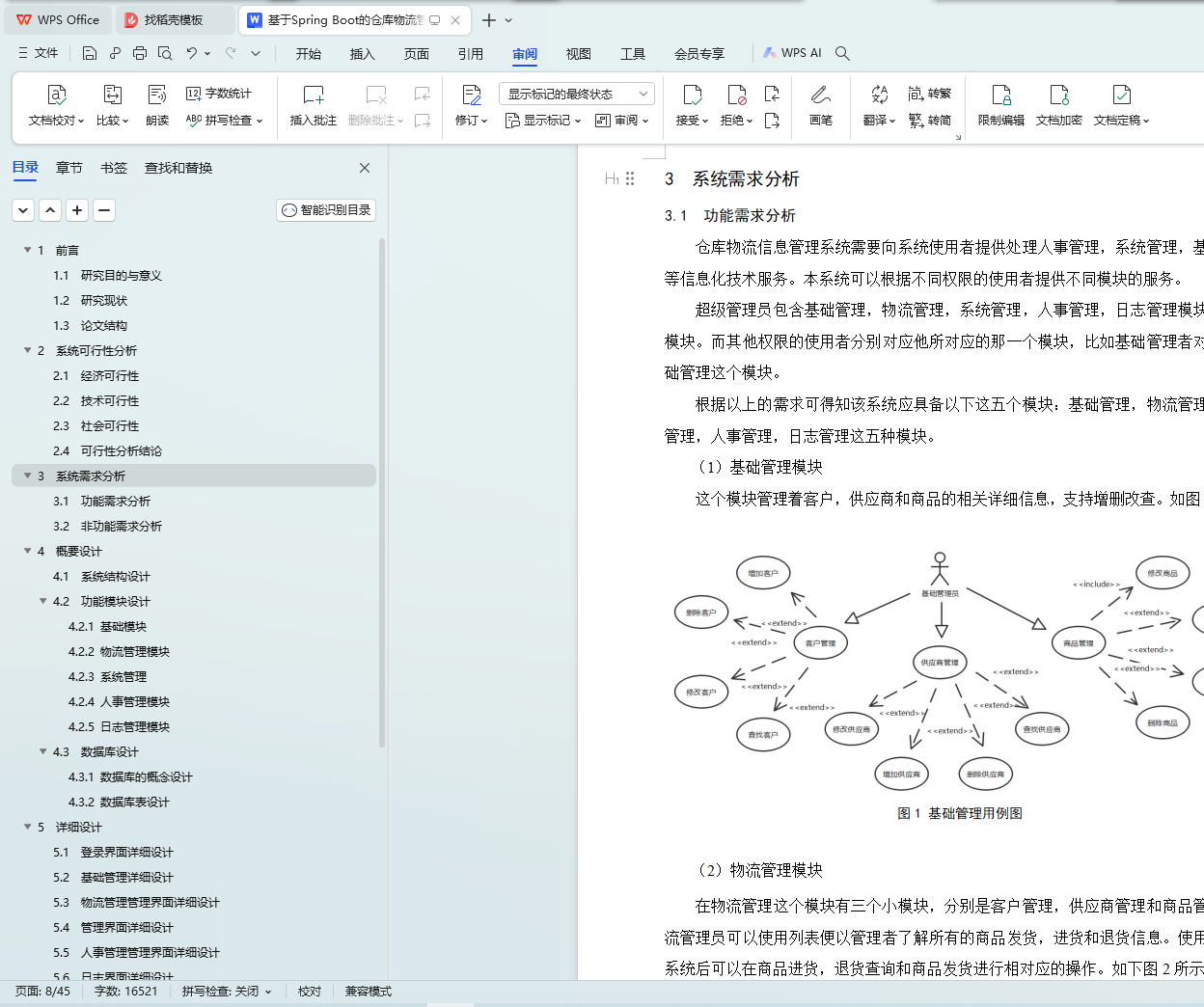Click the 拒绝 reject change icon

point(737,95)
